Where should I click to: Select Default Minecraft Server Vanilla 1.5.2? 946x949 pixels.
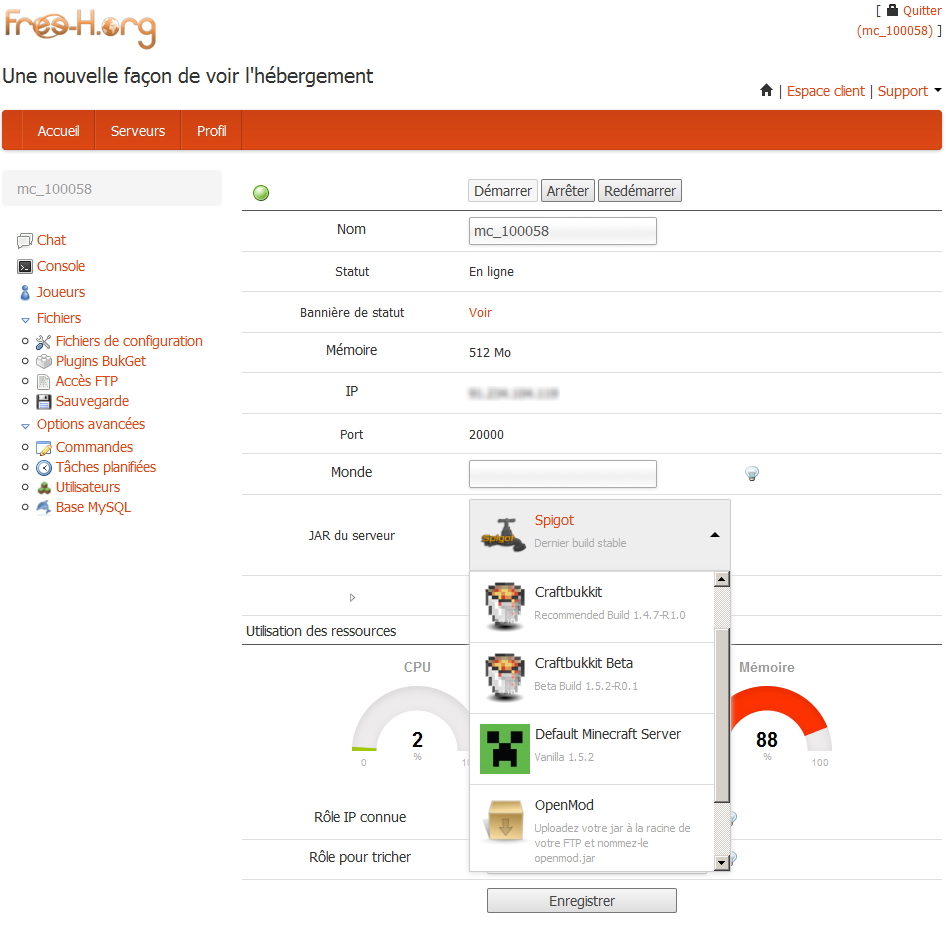pos(592,749)
